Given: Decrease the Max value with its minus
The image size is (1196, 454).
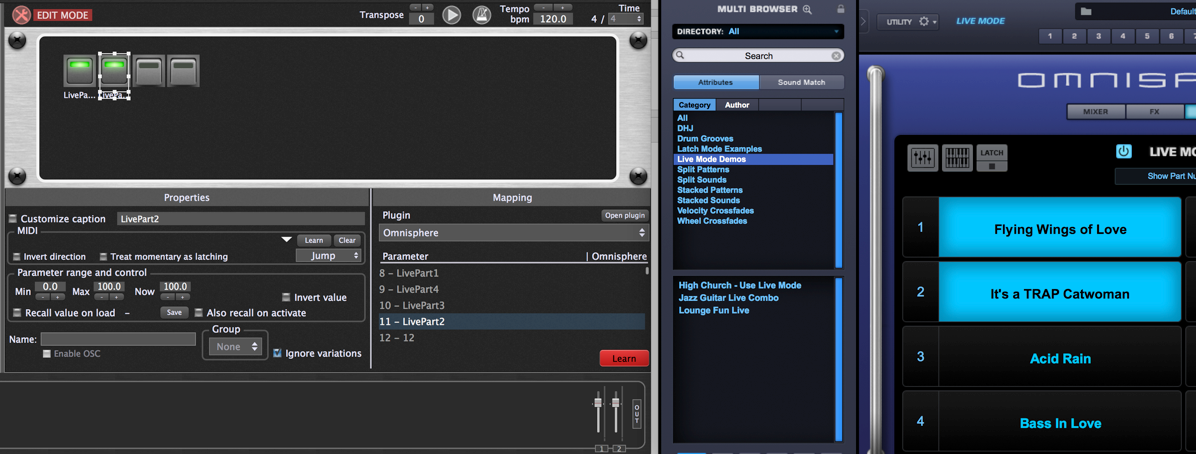Looking at the screenshot, I should 101,297.
